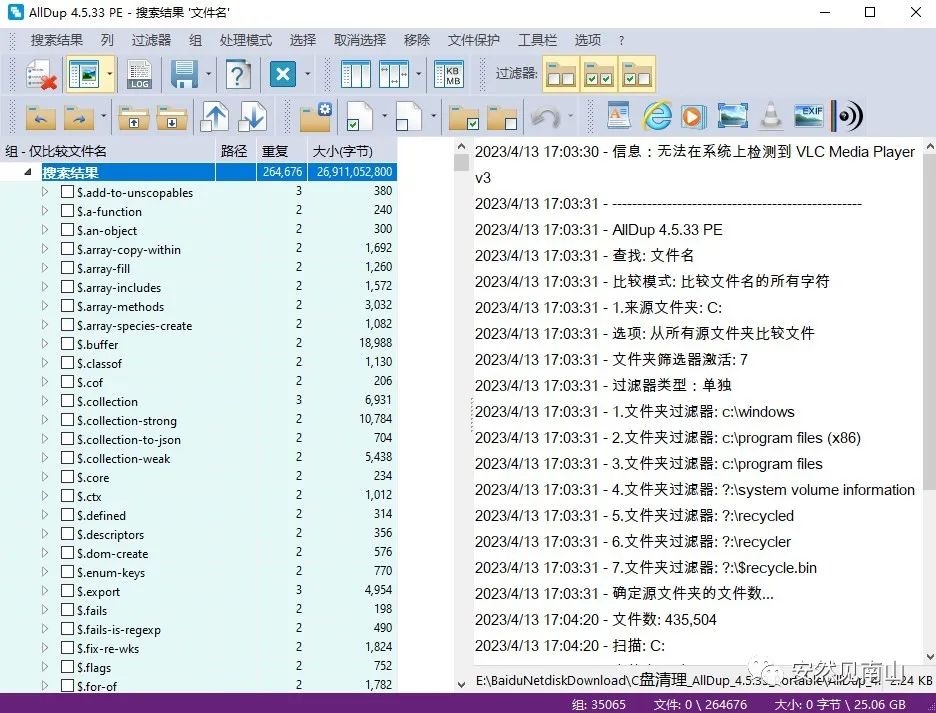Viewport: 936px width, 713px height.
Task: Tick the $.flags checkbox
Action: pyautogui.click(x=67, y=667)
